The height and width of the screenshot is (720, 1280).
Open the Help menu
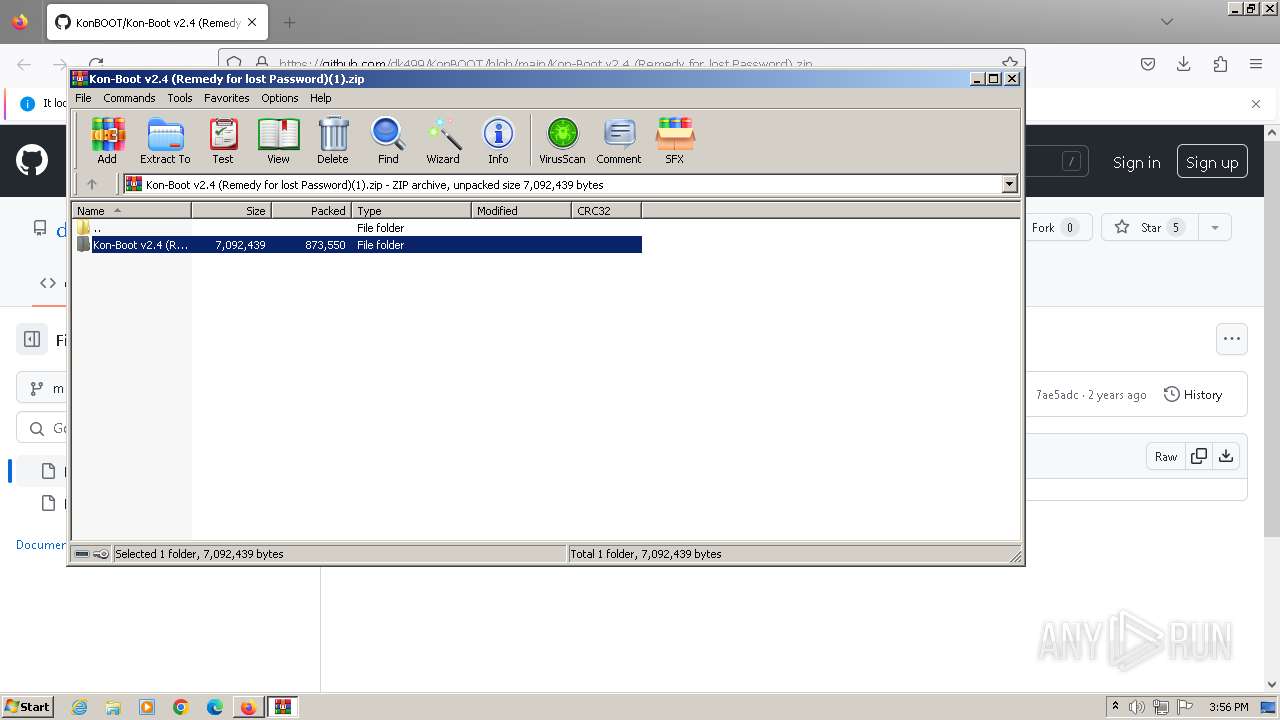(x=321, y=98)
